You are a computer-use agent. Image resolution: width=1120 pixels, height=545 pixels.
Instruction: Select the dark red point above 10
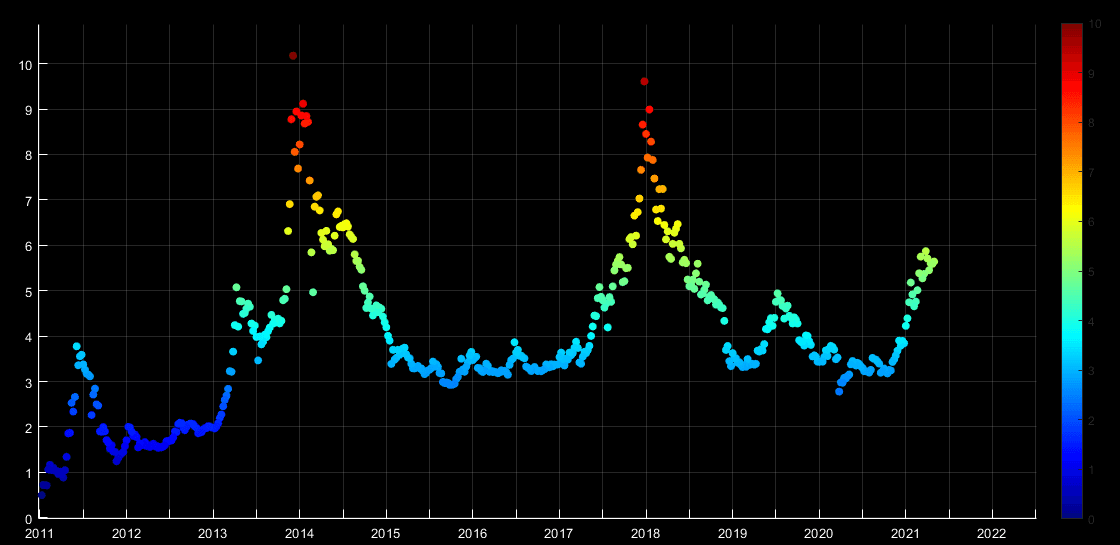(293, 56)
